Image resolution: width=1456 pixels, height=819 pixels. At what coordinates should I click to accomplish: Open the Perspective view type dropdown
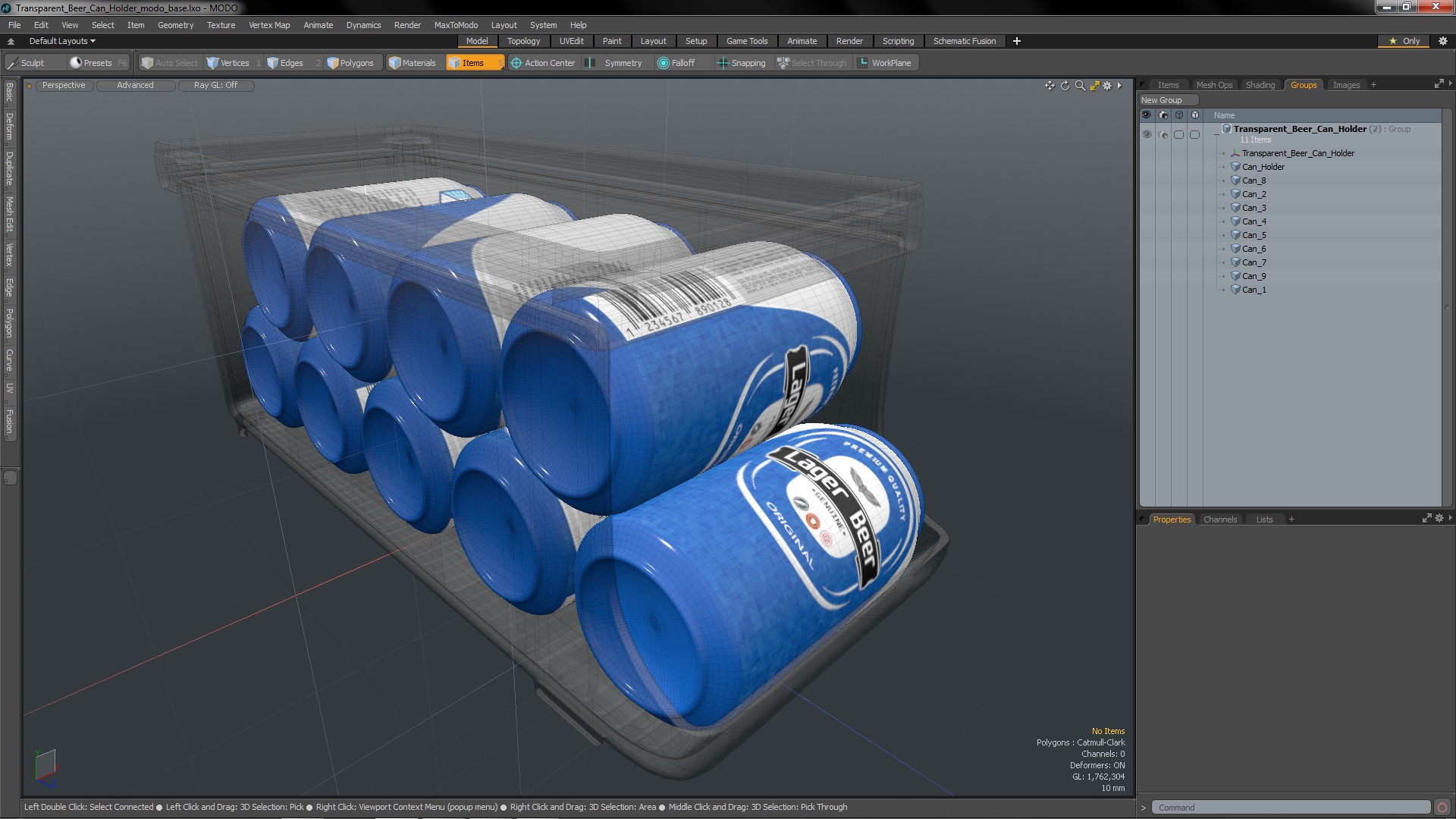[x=64, y=85]
